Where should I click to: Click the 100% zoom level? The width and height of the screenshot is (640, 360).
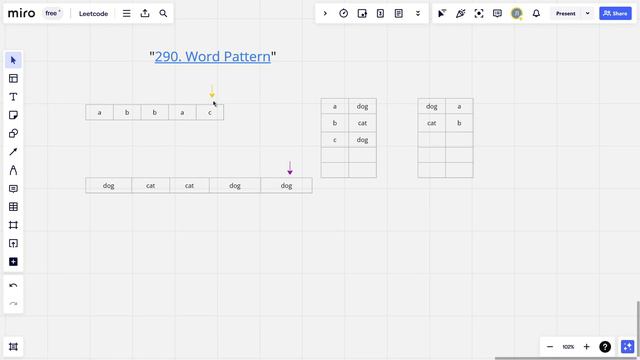click(x=568, y=347)
